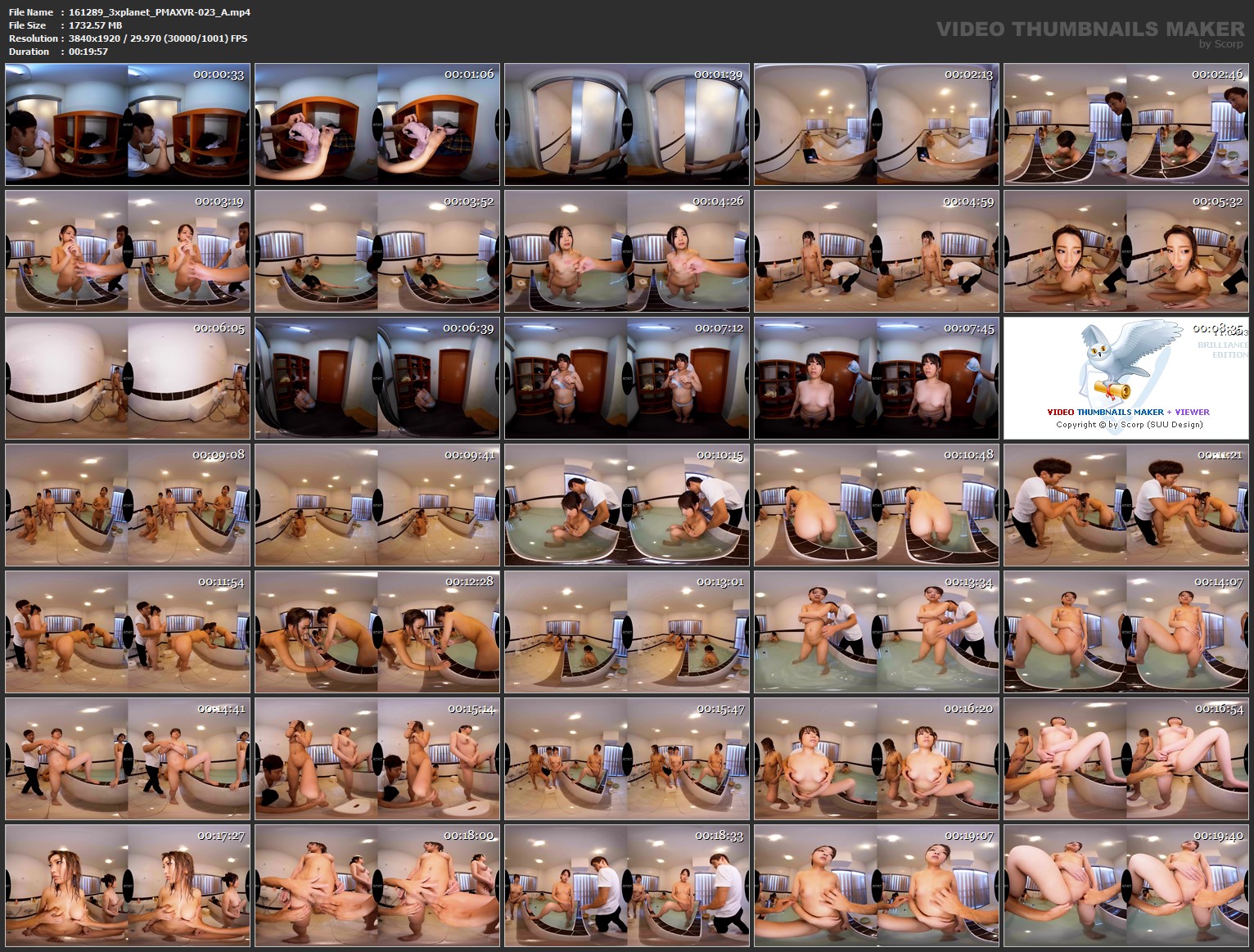
Task: Click the purple 'VIEWER' word in the watermark caption
Action: tap(1192, 412)
